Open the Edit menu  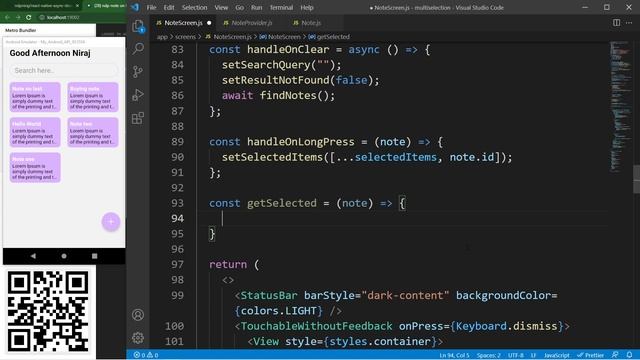tap(169, 7)
